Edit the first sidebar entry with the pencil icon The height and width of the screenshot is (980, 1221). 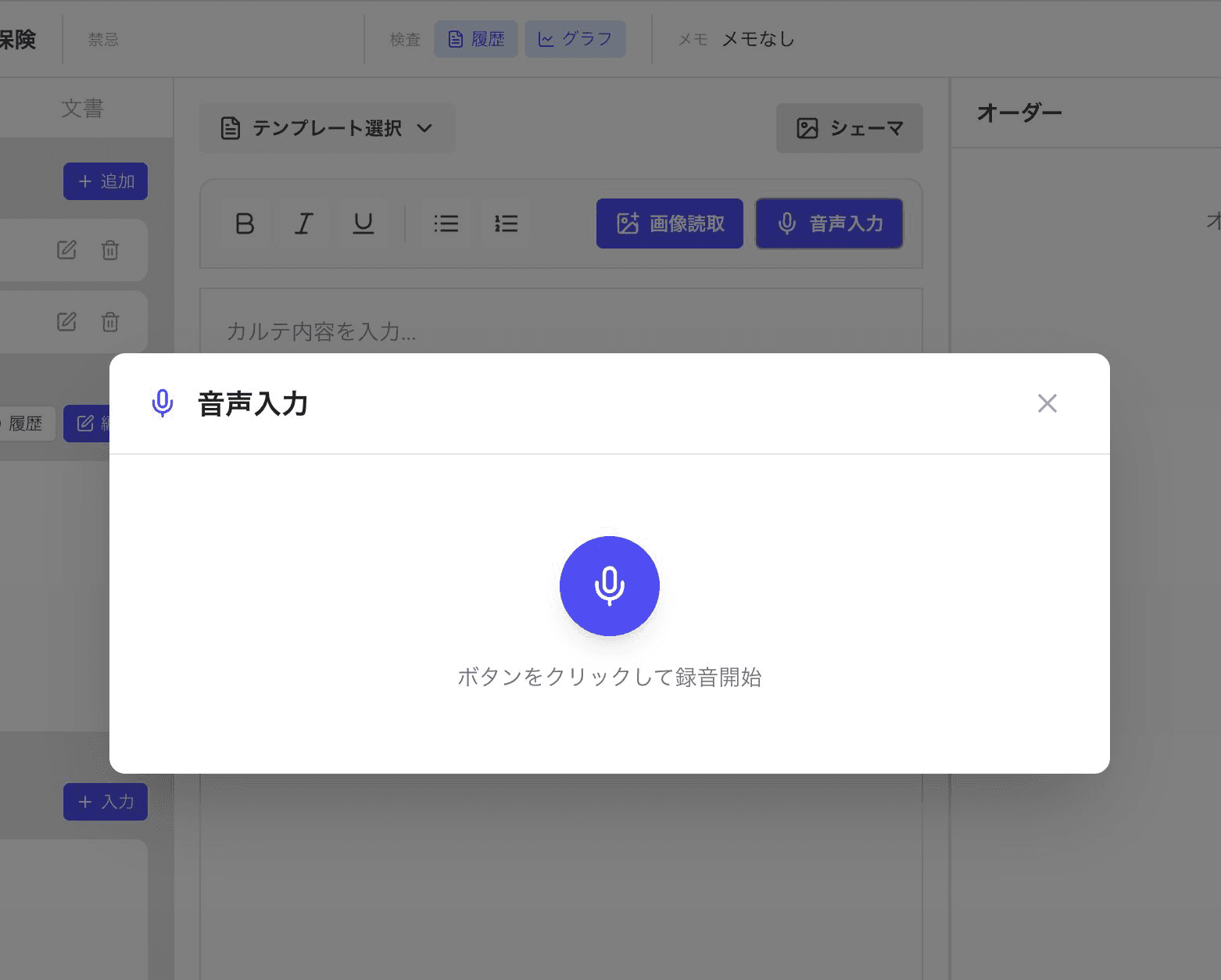pos(66,250)
